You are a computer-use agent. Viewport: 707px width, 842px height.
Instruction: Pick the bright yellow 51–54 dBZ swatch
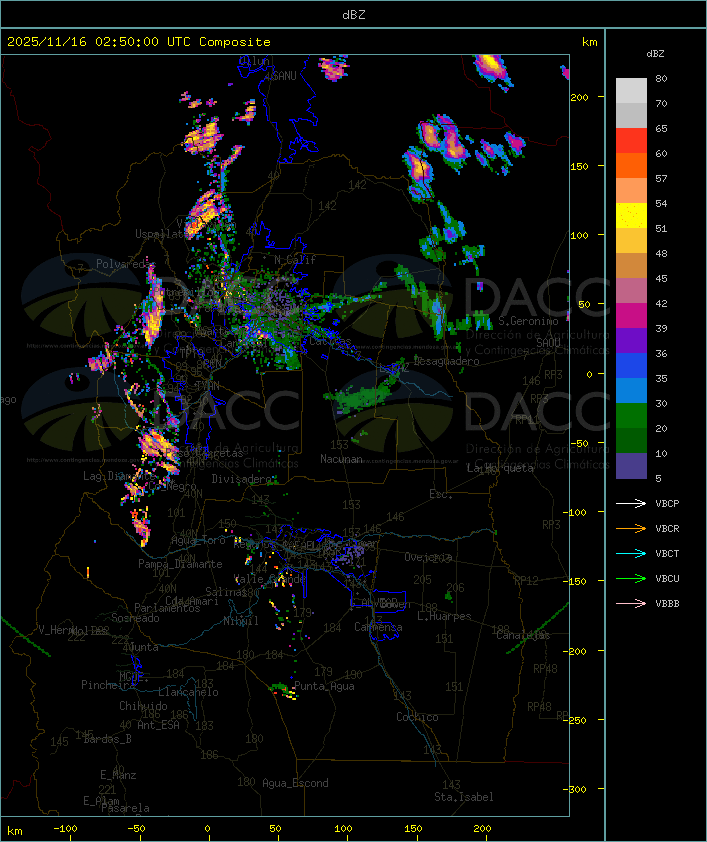click(631, 216)
